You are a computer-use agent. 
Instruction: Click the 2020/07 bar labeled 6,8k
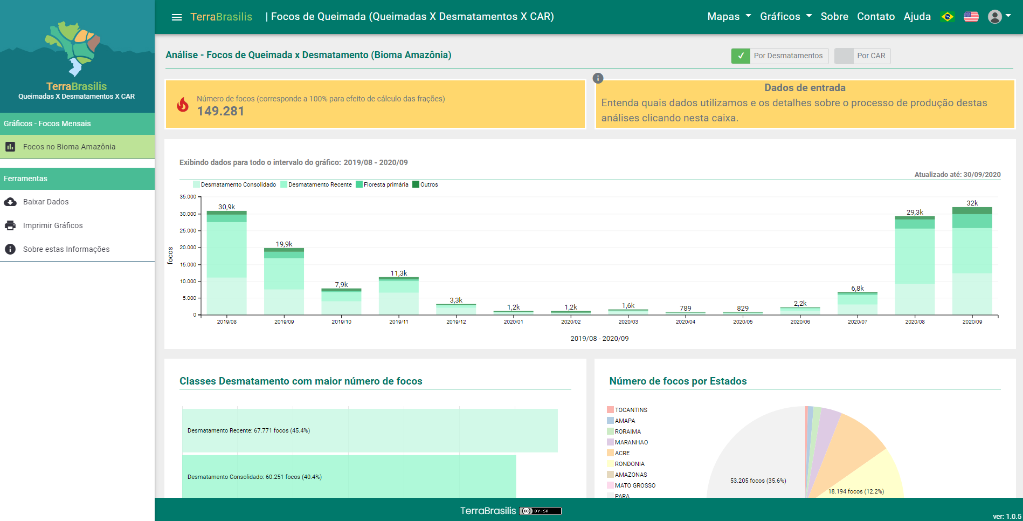point(857,303)
